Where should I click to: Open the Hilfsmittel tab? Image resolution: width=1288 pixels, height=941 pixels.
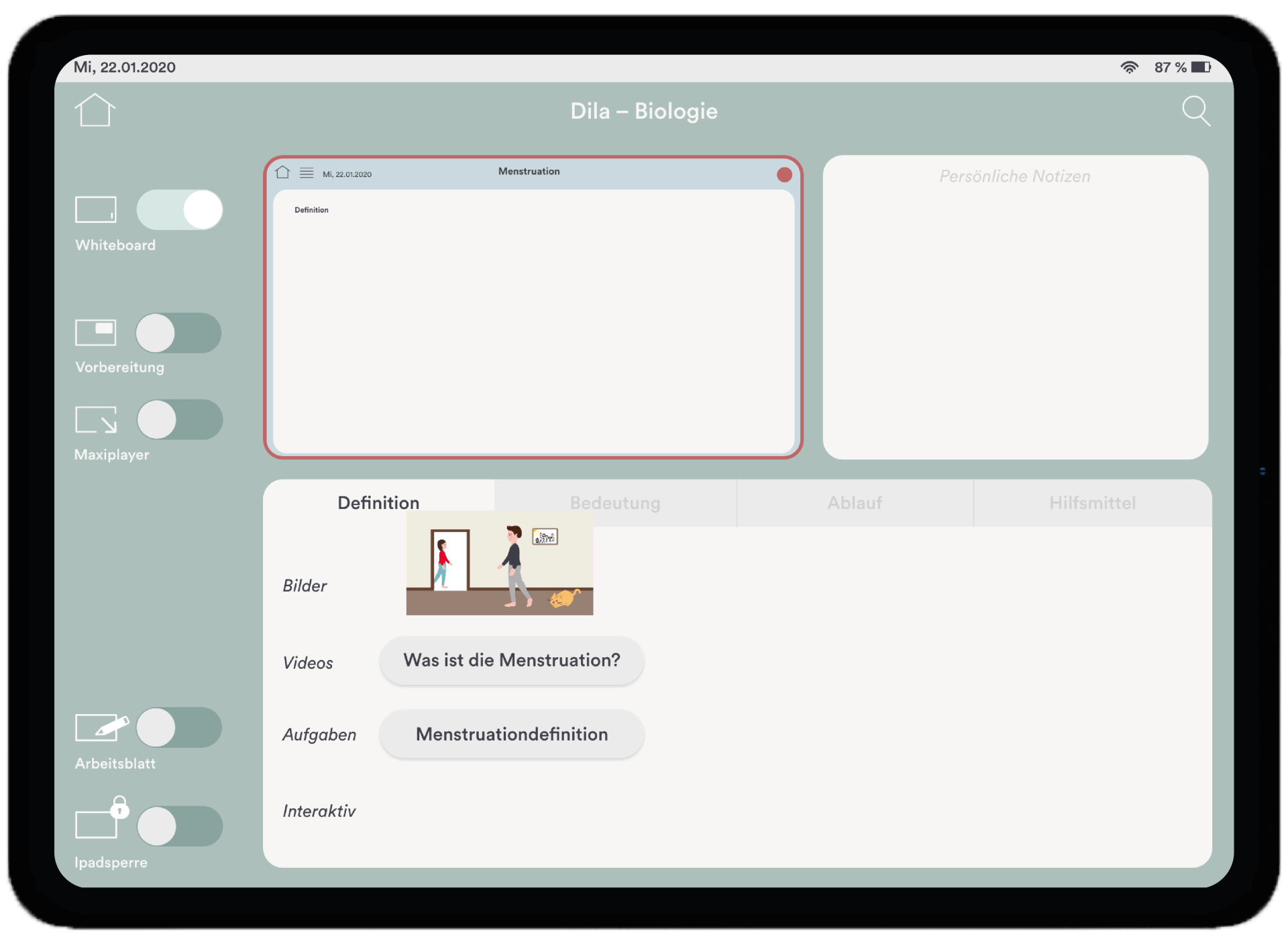coord(1092,503)
